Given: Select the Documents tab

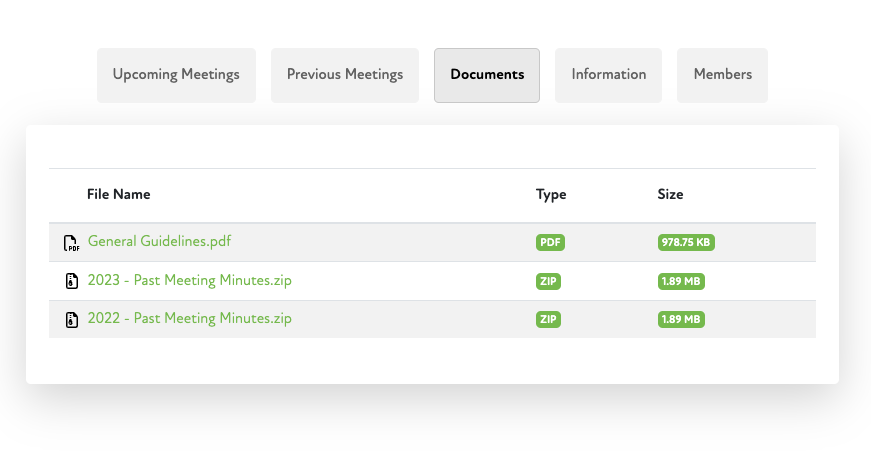Looking at the screenshot, I should pyautogui.click(x=487, y=75).
